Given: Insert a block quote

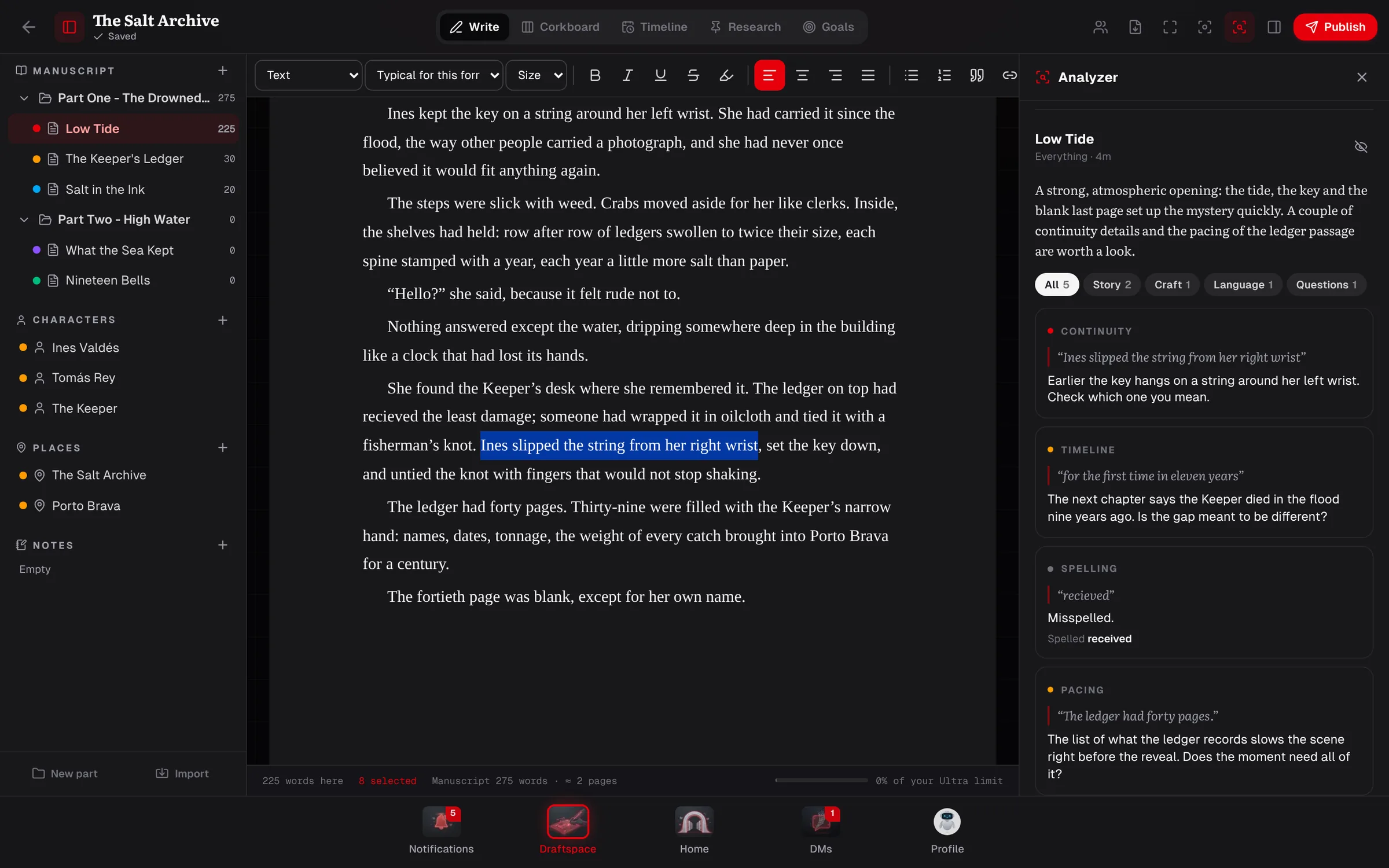Looking at the screenshot, I should click(x=977, y=75).
